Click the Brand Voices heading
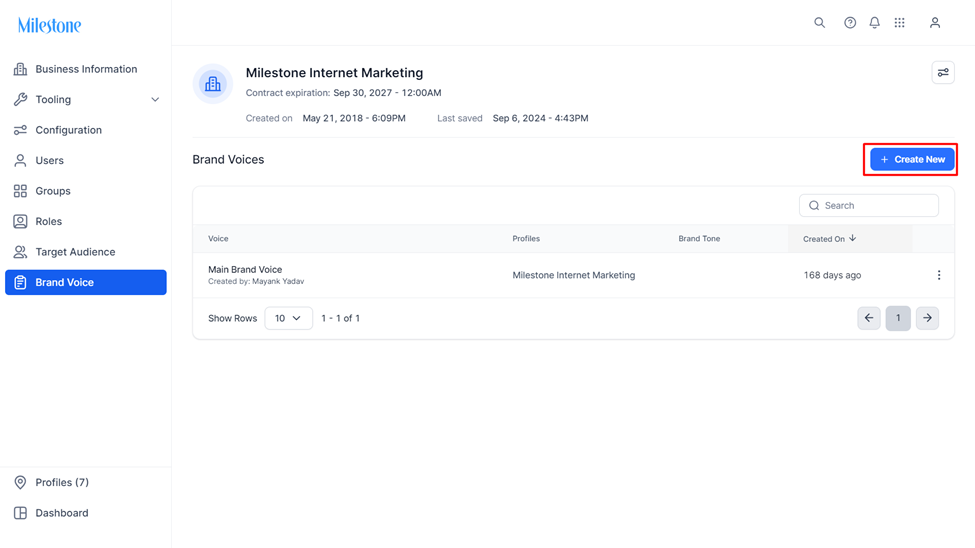975x548 pixels. pyautogui.click(x=228, y=159)
